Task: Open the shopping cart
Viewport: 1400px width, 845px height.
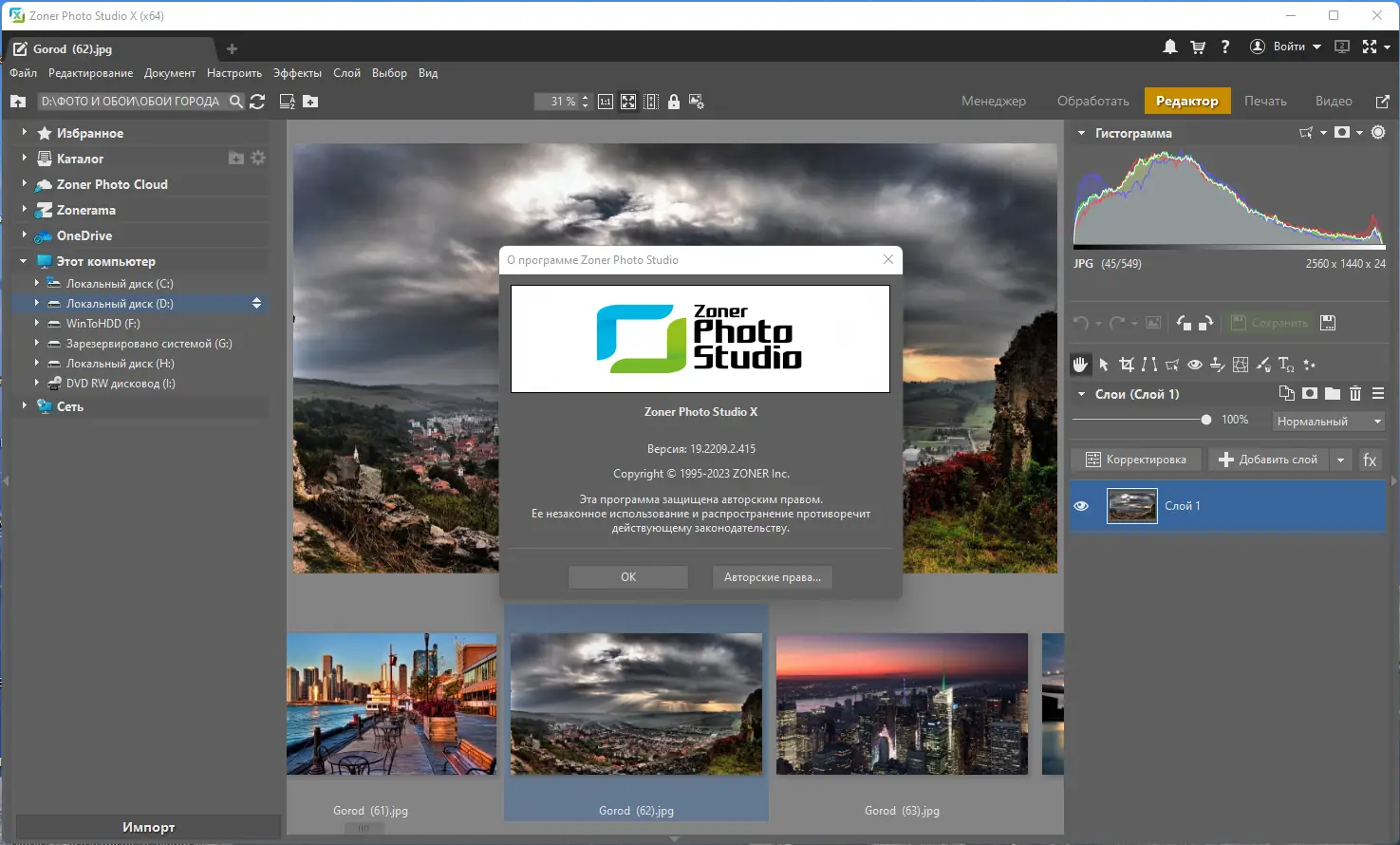Action: [x=1198, y=47]
